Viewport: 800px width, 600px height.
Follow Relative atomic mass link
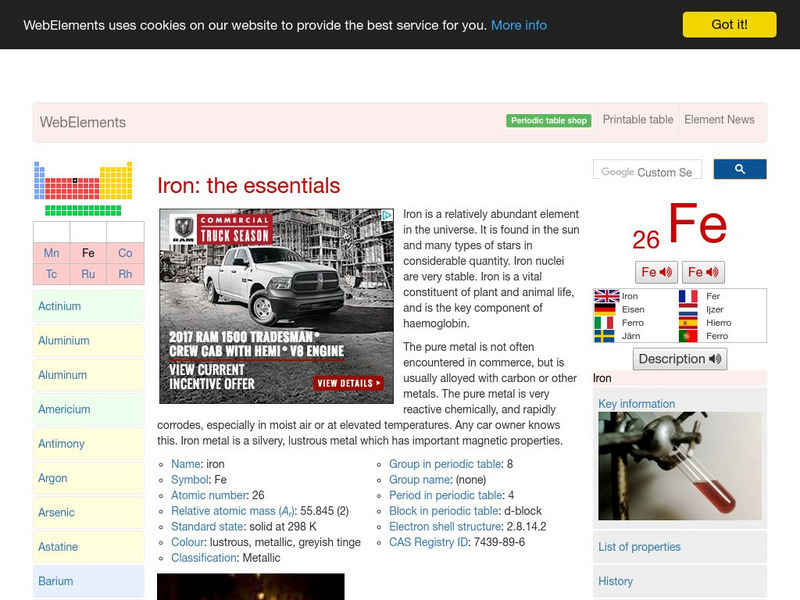(232, 511)
